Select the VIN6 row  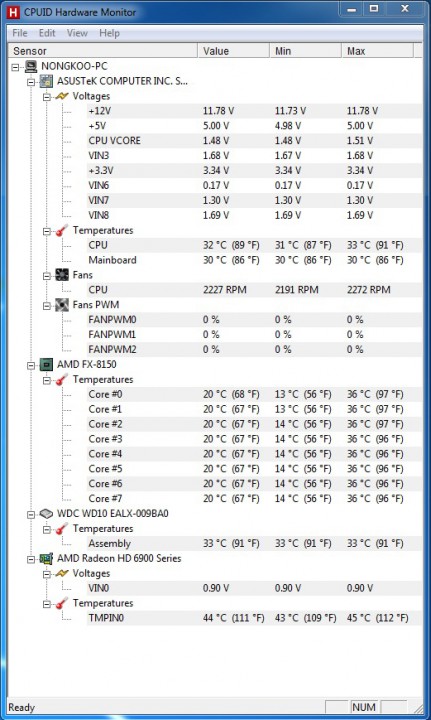click(x=255, y=186)
